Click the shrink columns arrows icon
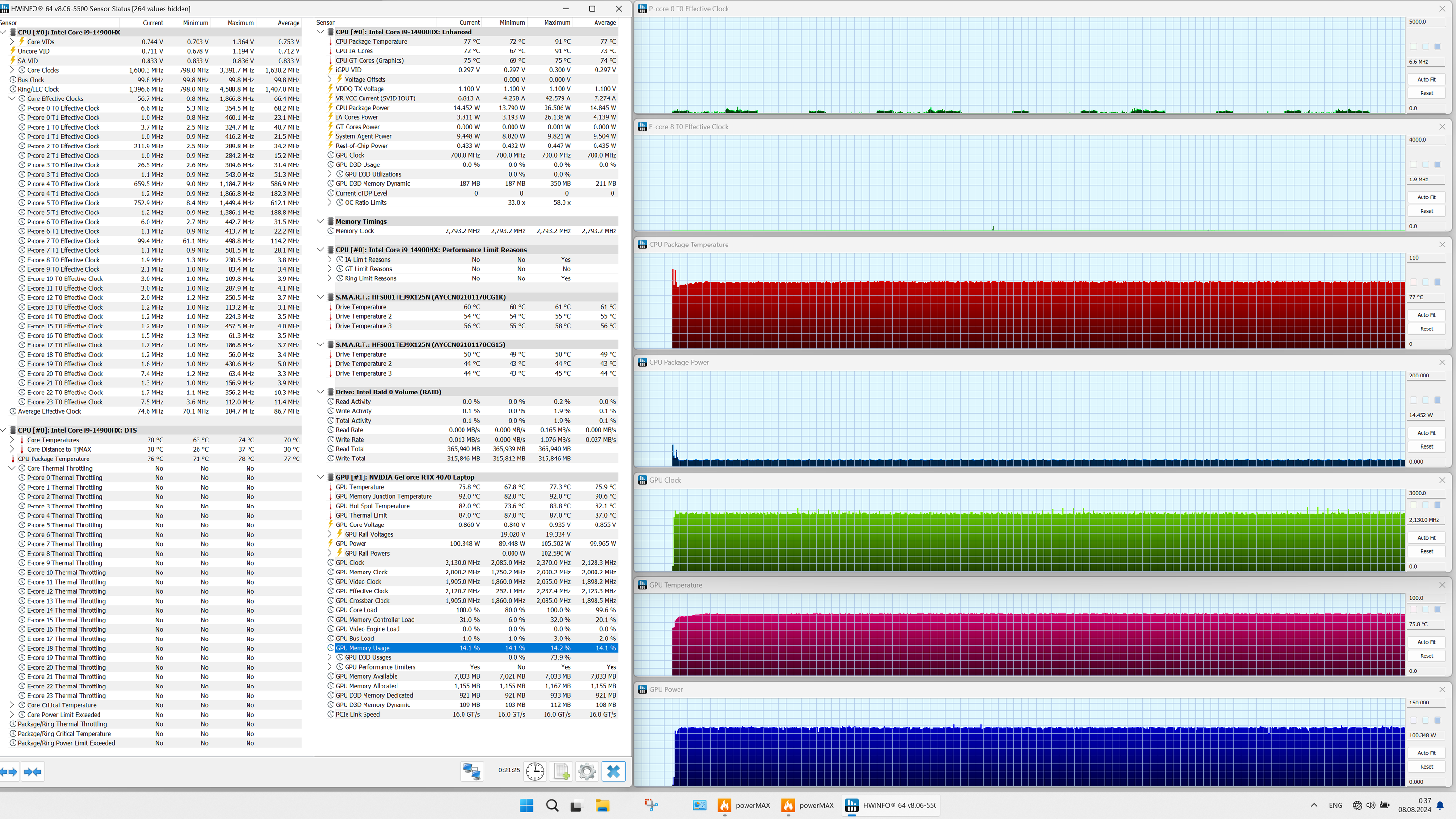The width and height of the screenshot is (1456, 819). click(x=33, y=771)
